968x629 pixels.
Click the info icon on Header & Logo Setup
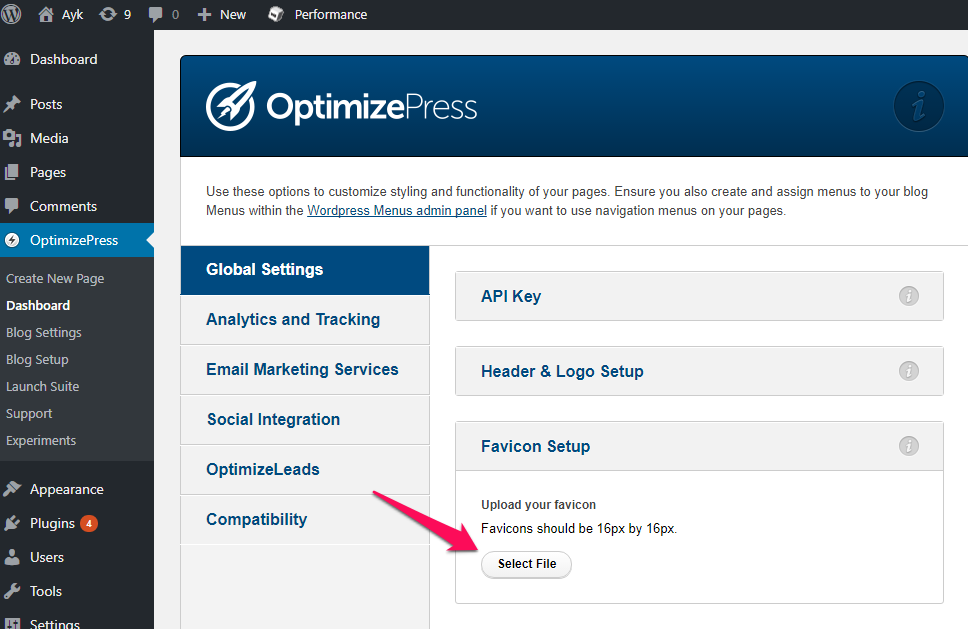click(908, 371)
